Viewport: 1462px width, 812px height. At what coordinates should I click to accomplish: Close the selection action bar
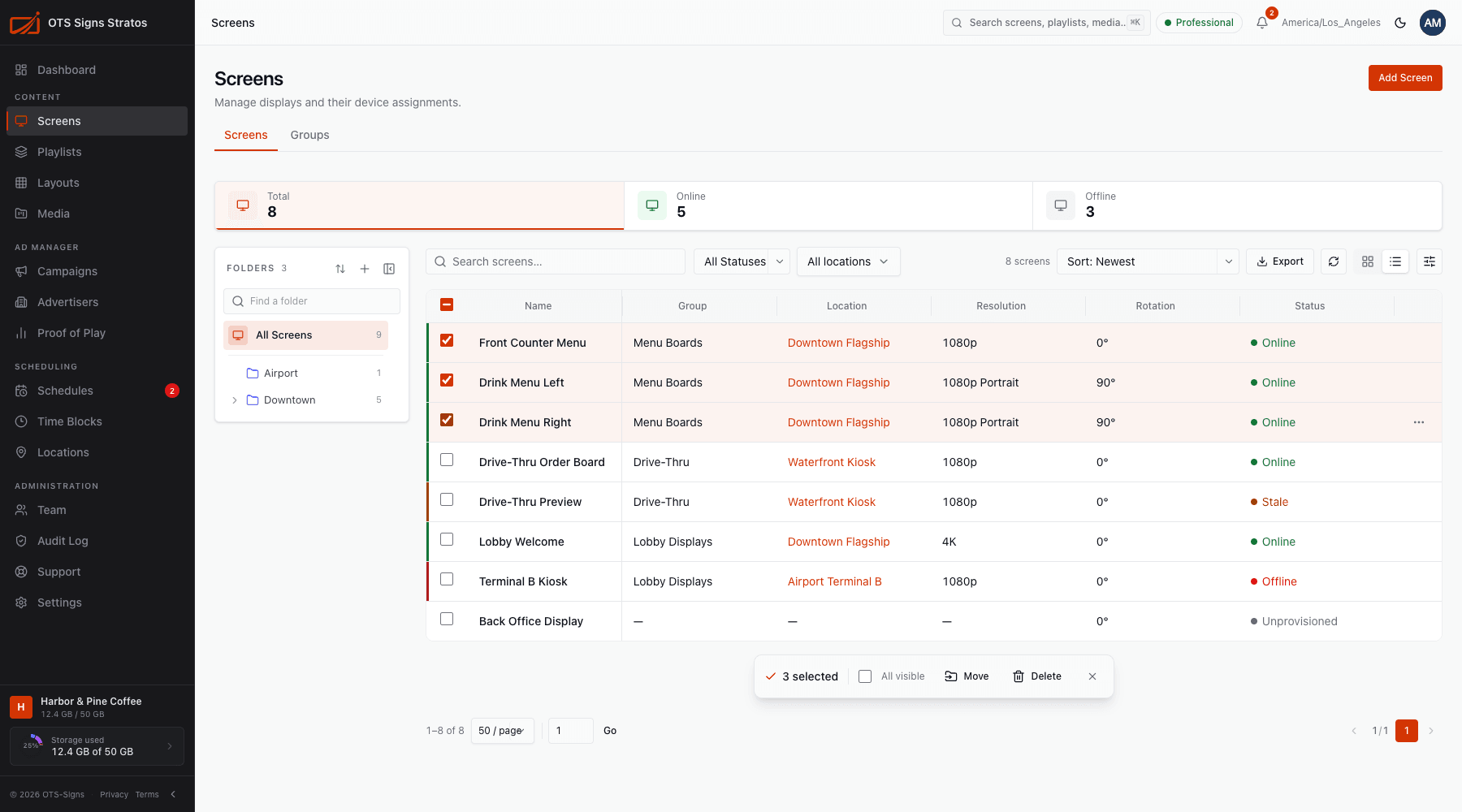pos(1092,676)
